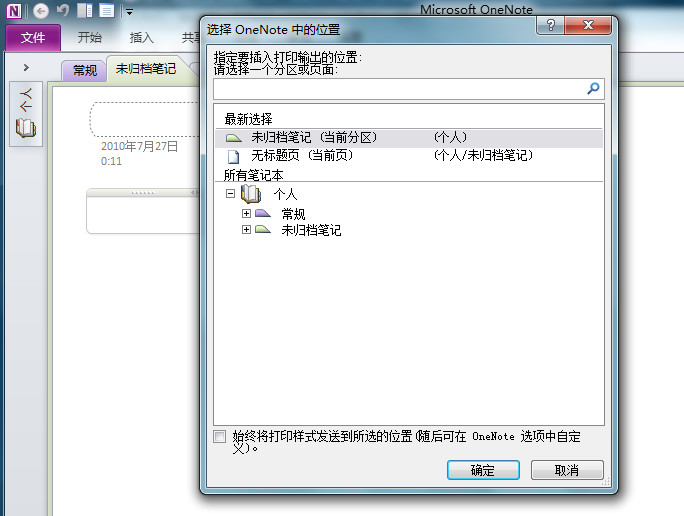
Task: Expand the 未归档笔记 section in tree
Action: [x=247, y=230]
